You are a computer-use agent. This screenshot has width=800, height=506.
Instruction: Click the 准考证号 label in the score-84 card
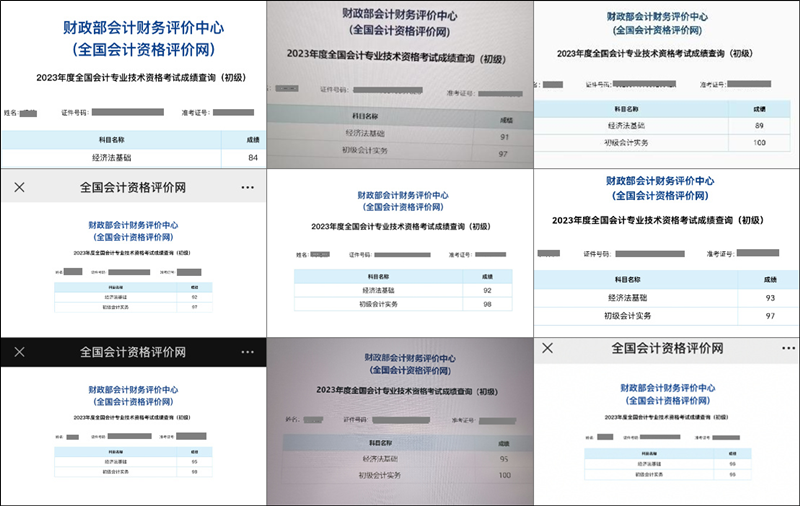(x=196, y=112)
